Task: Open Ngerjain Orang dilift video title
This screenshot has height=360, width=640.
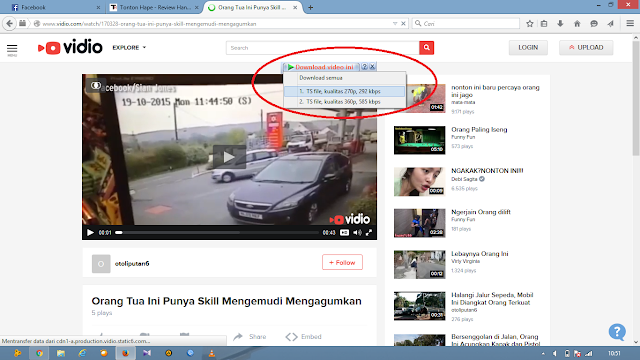Action: 480,212
